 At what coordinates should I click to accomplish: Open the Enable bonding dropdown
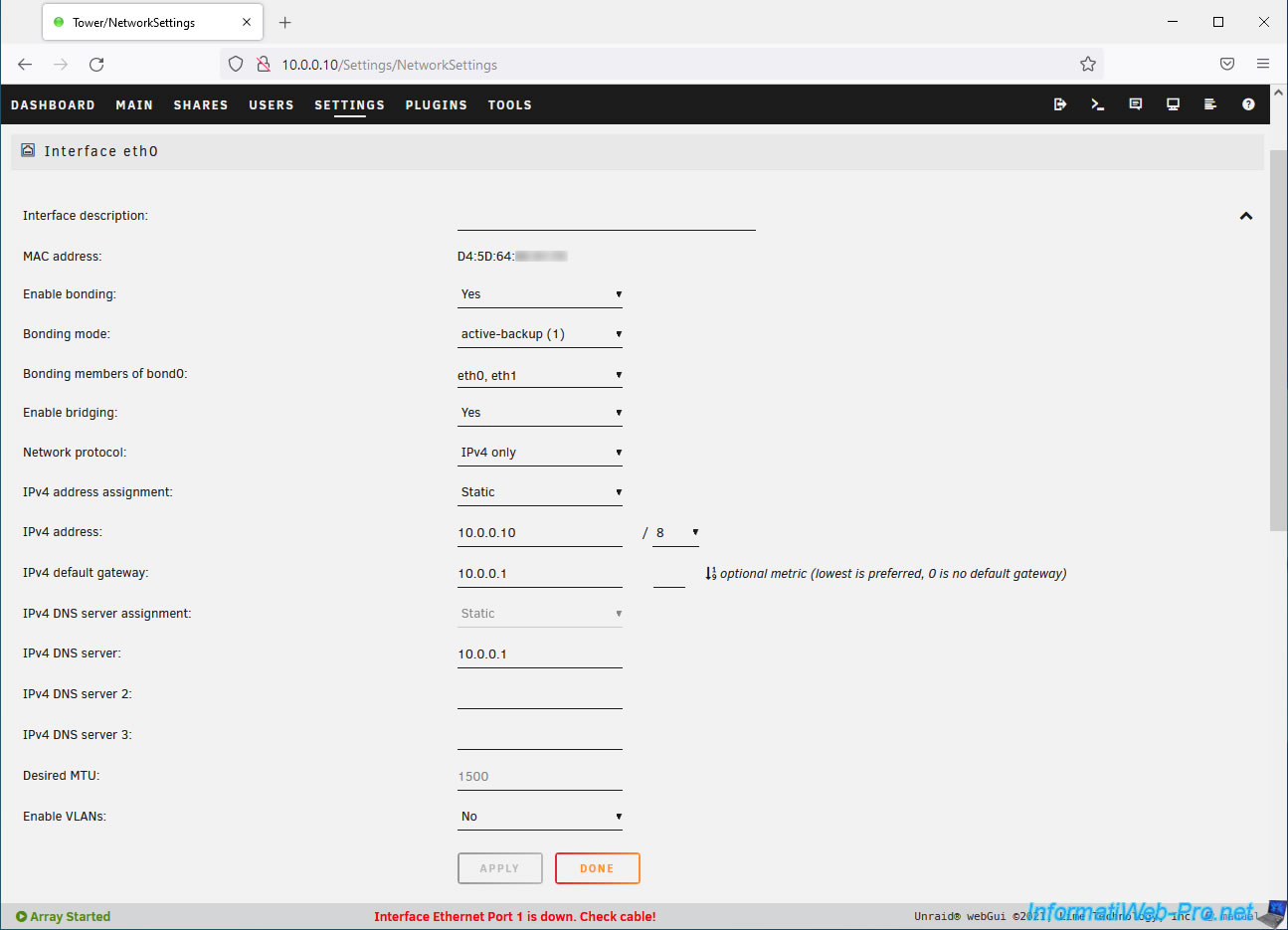pos(540,294)
